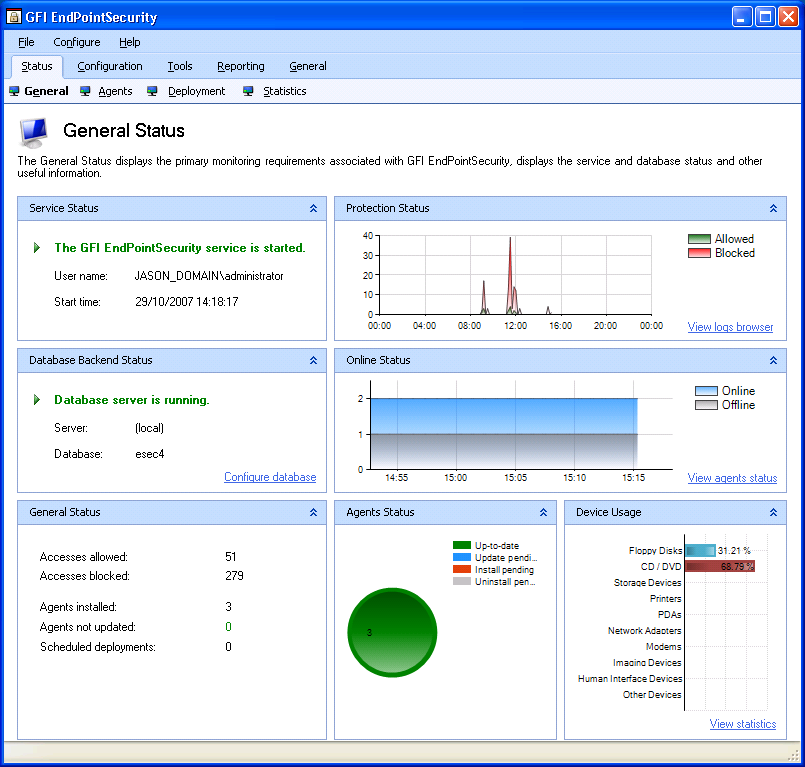805x767 pixels.
Task: Click the green agents pie chart
Action: (x=392, y=632)
